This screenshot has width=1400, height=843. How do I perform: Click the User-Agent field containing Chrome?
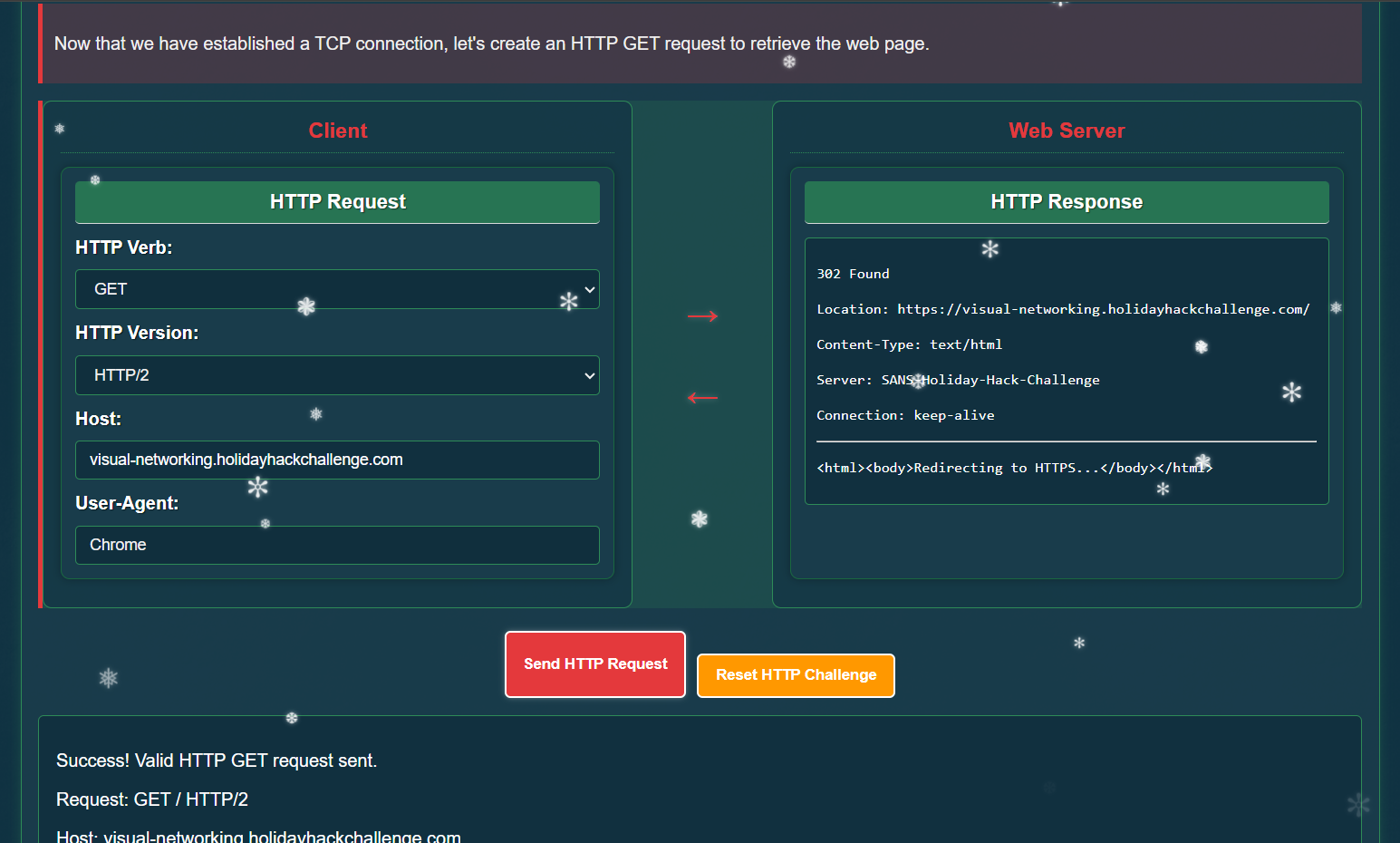click(x=337, y=545)
